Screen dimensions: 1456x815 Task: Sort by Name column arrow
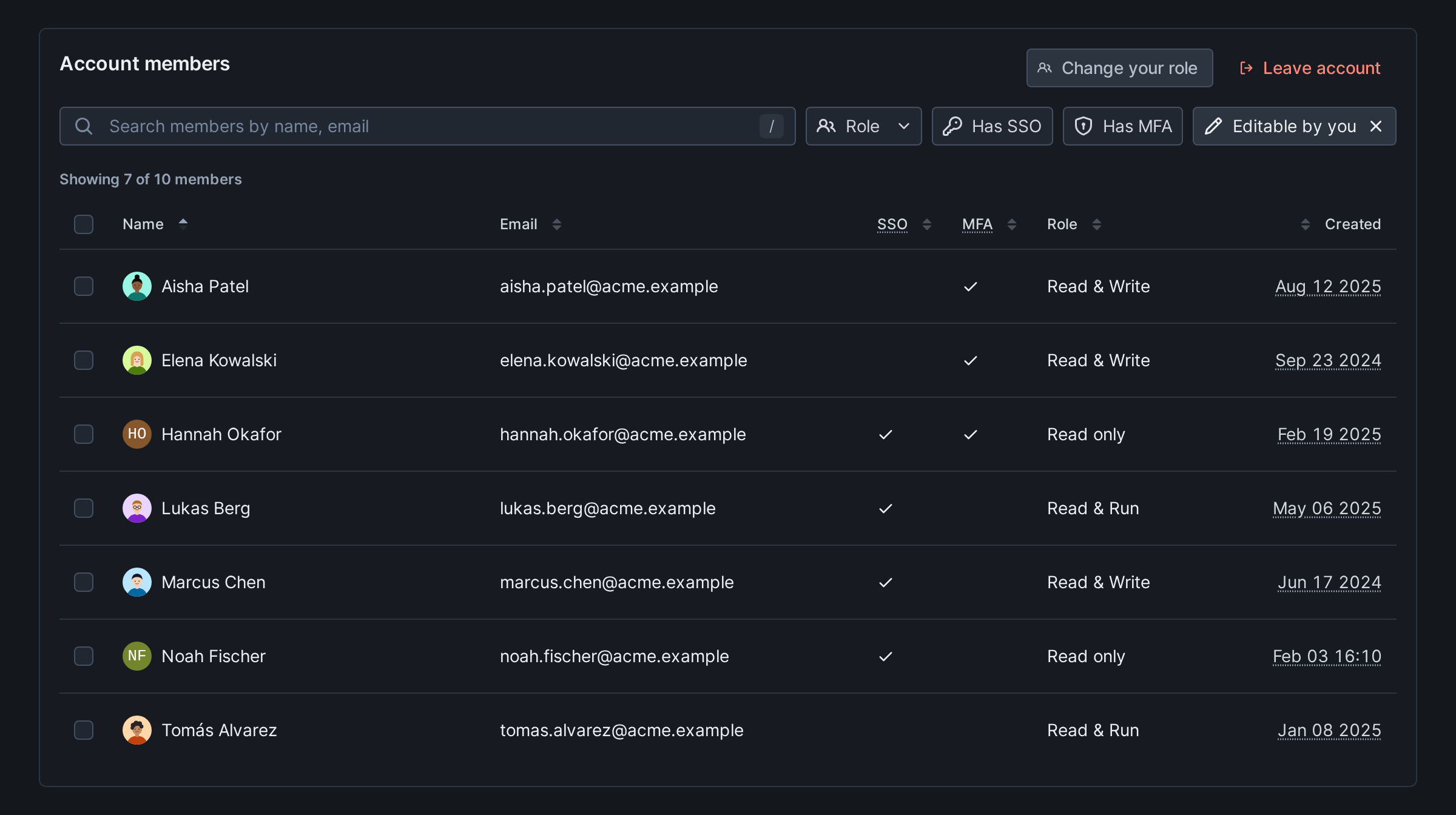coord(183,224)
